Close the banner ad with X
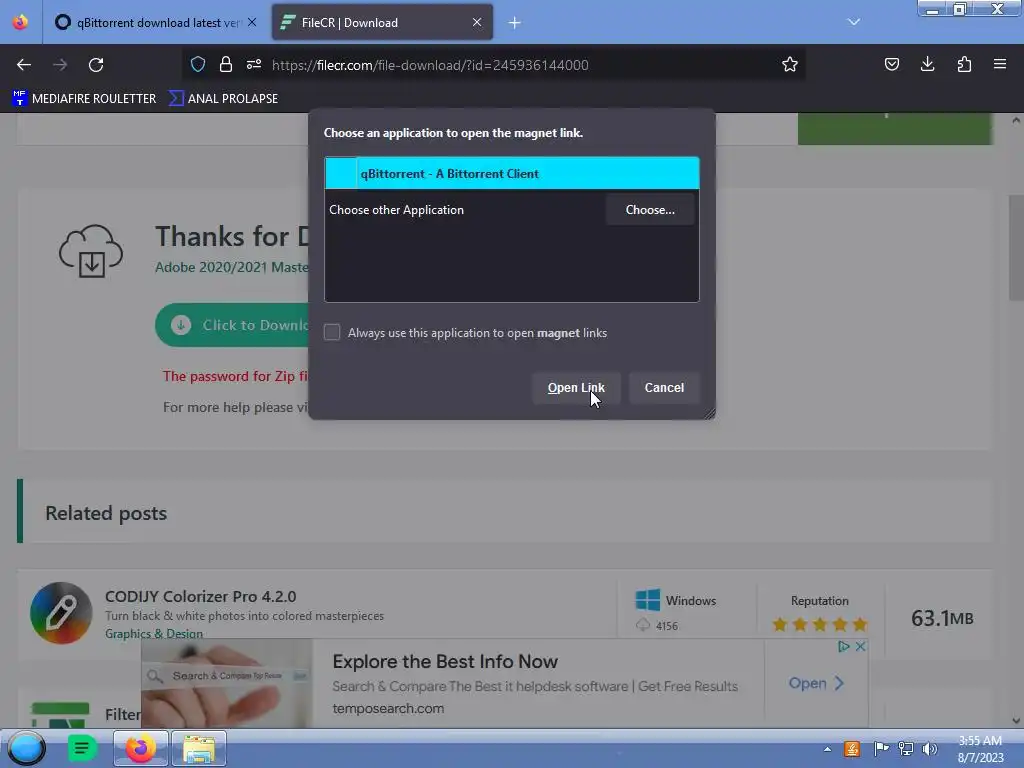The height and width of the screenshot is (768, 1024). (x=861, y=647)
